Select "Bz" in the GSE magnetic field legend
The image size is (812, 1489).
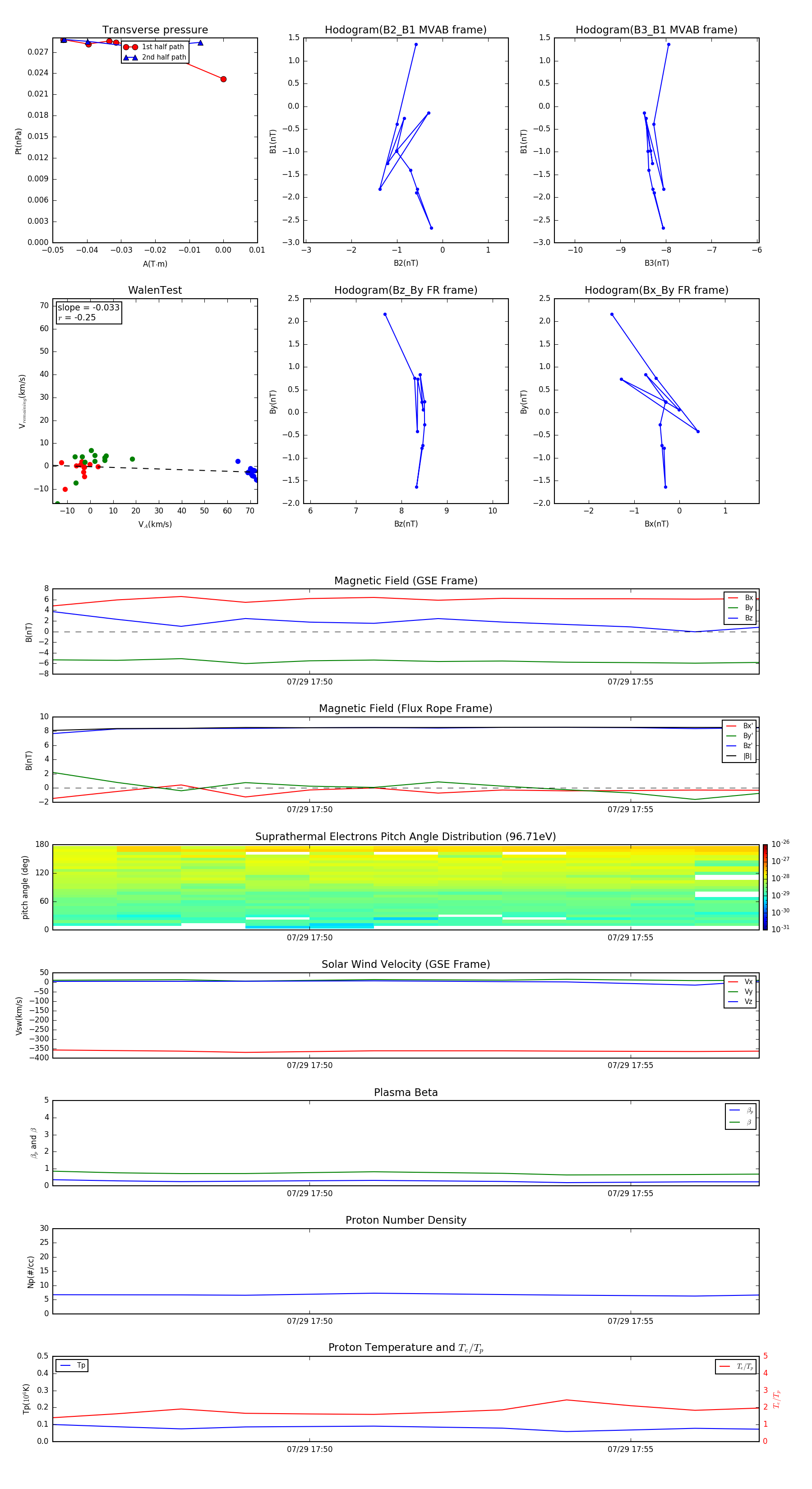point(740,618)
